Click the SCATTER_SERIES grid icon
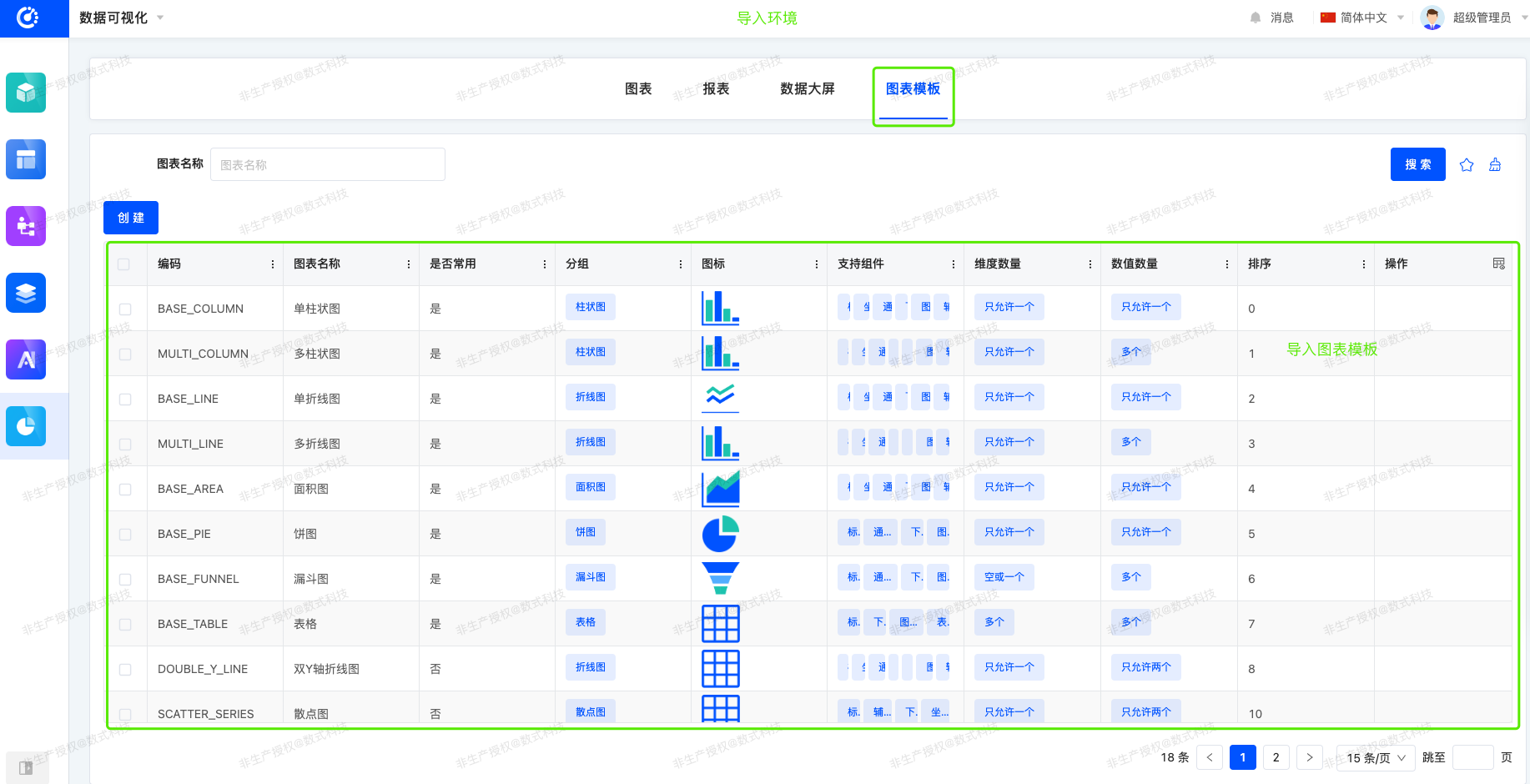The height and width of the screenshot is (784, 1530). tap(721, 709)
